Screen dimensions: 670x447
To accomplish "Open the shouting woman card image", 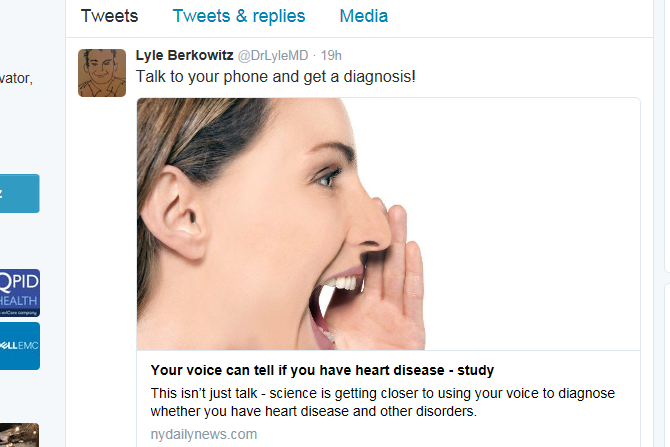I will click(x=388, y=224).
